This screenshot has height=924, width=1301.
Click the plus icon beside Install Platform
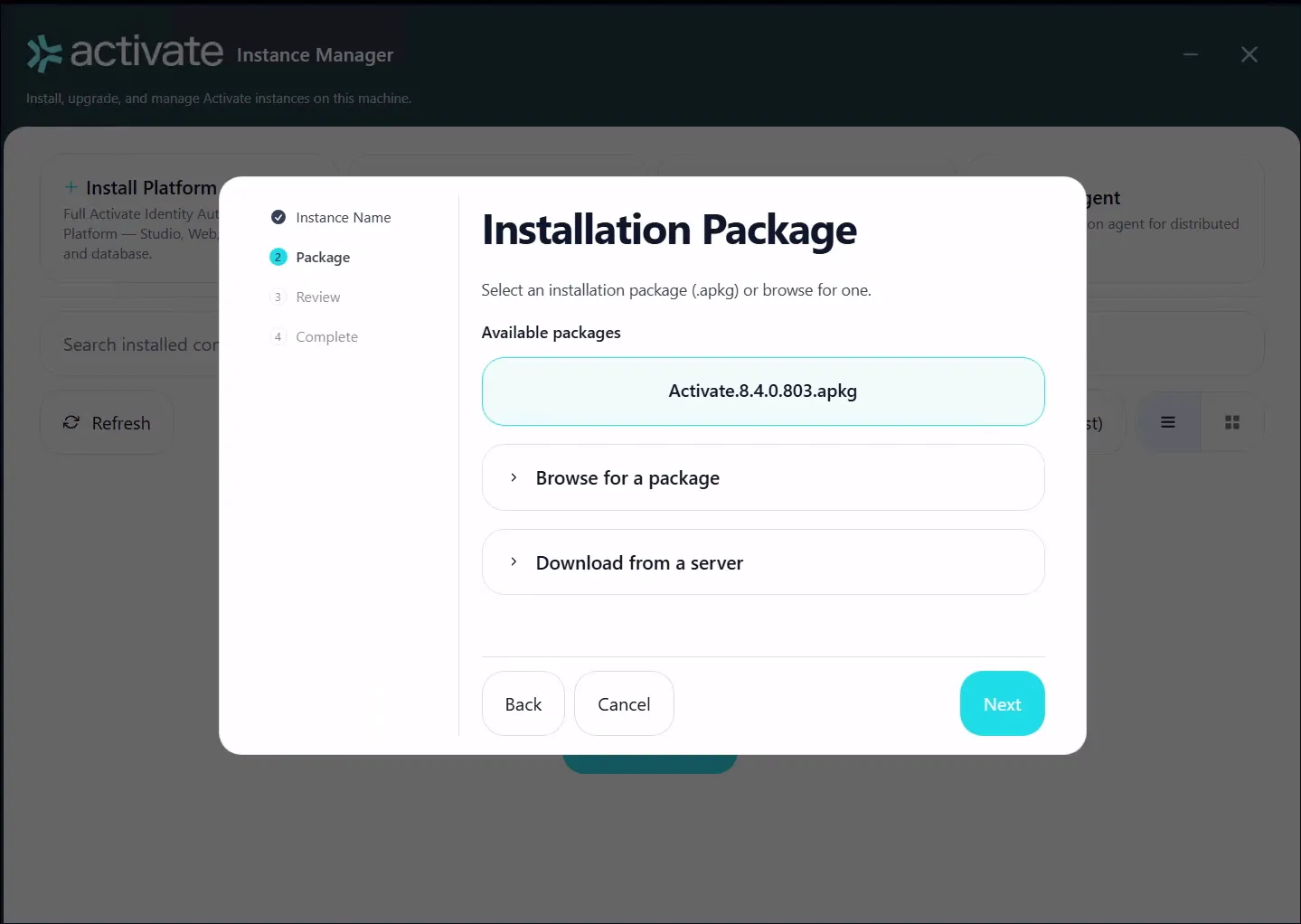71,187
